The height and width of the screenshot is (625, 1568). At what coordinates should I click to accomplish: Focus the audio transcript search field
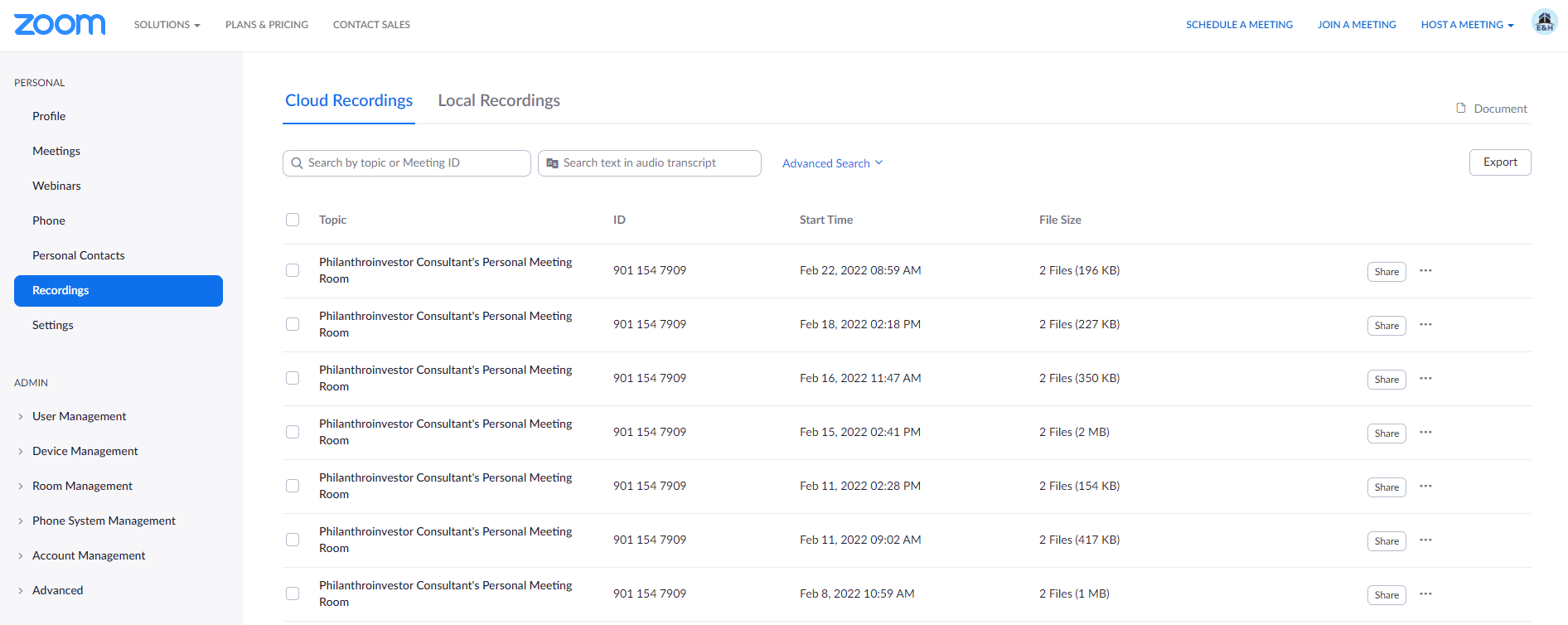[x=650, y=163]
